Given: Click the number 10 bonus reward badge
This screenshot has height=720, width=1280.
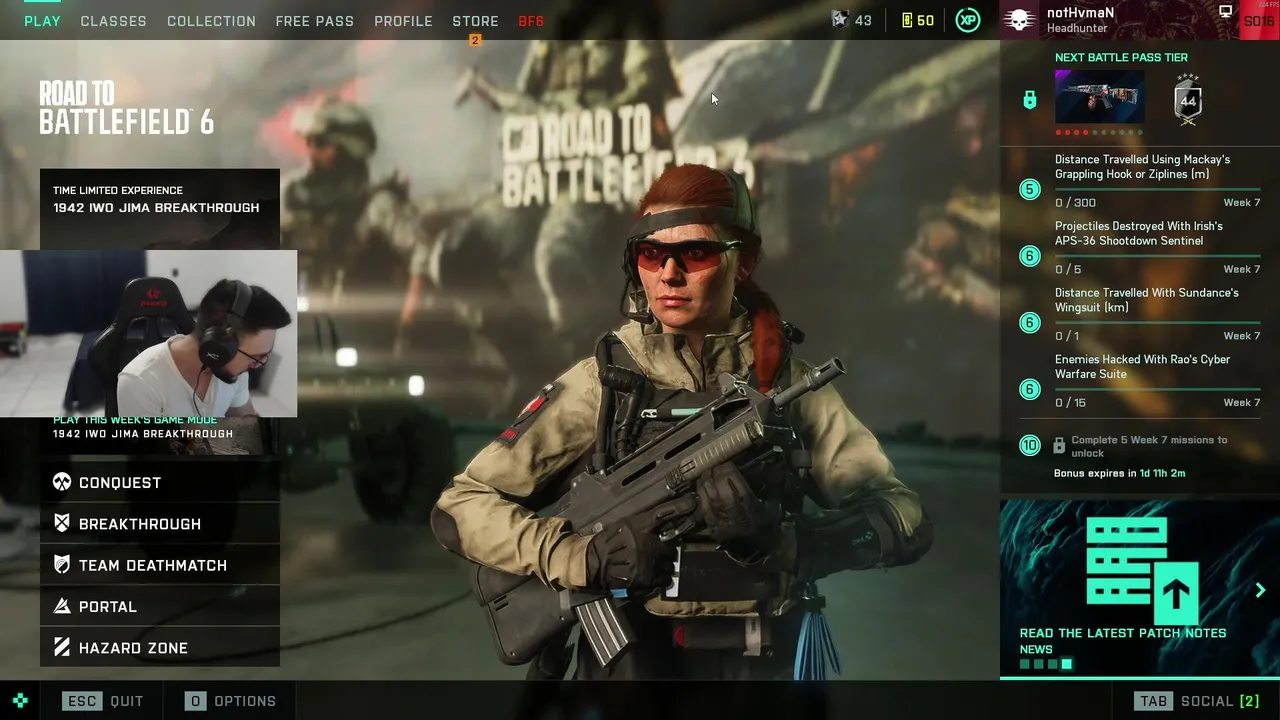Looking at the screenshot, I should tap(1029, 446).
